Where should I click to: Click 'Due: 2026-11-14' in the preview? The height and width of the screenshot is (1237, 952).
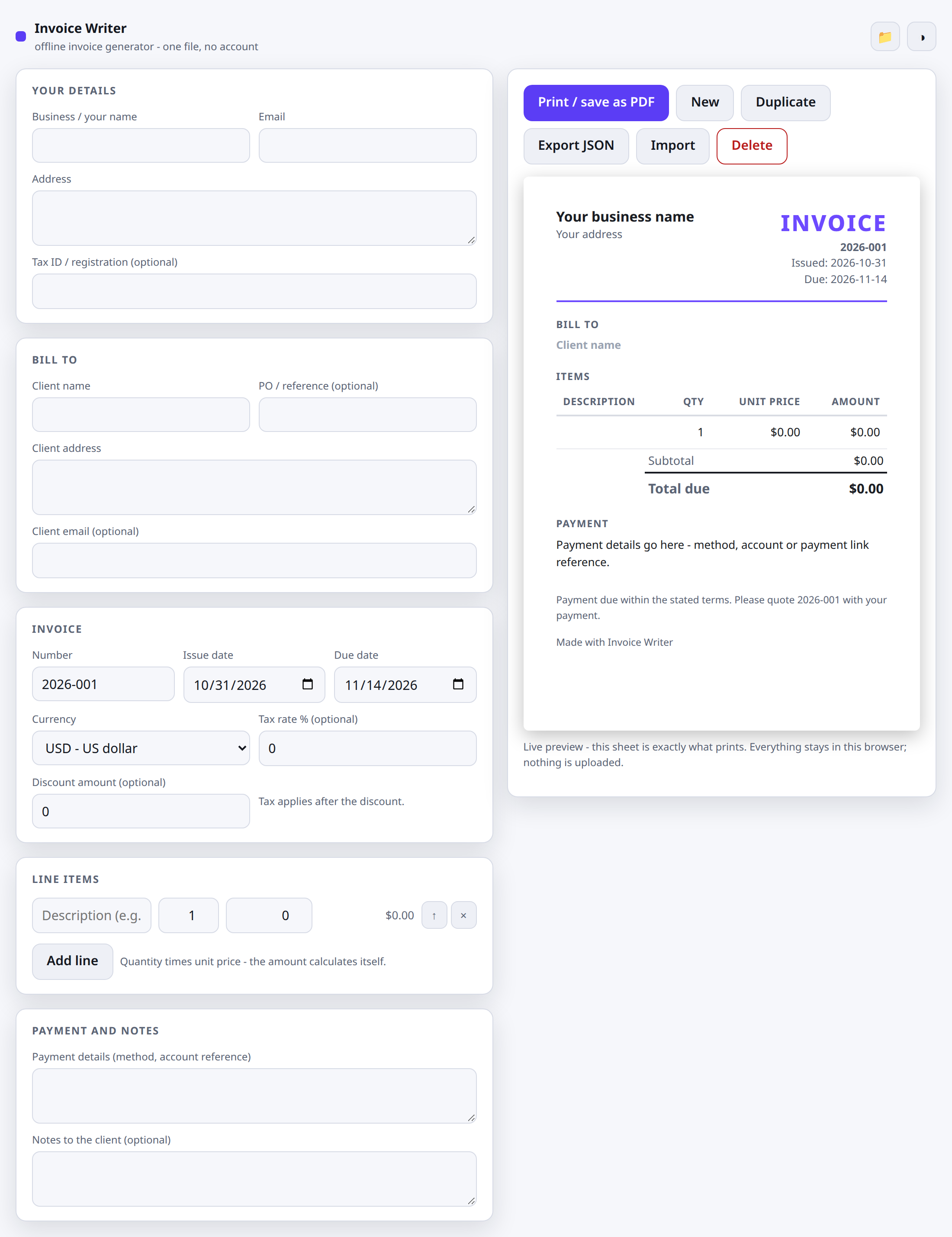(x=846, y=279)
